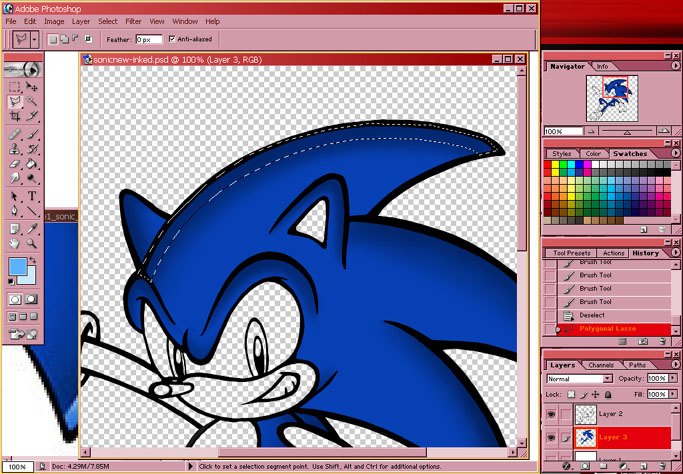Select the Type tool
The height and width of the screenshot is (474, 683).
coord(31,196)
